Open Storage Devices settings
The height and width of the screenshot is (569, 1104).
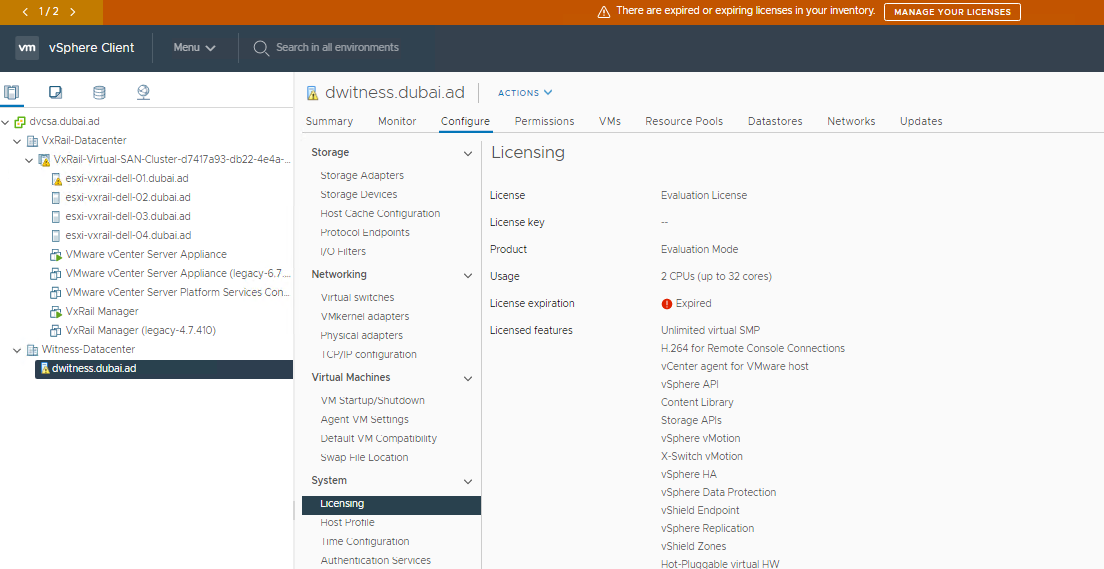coord(358,194)
